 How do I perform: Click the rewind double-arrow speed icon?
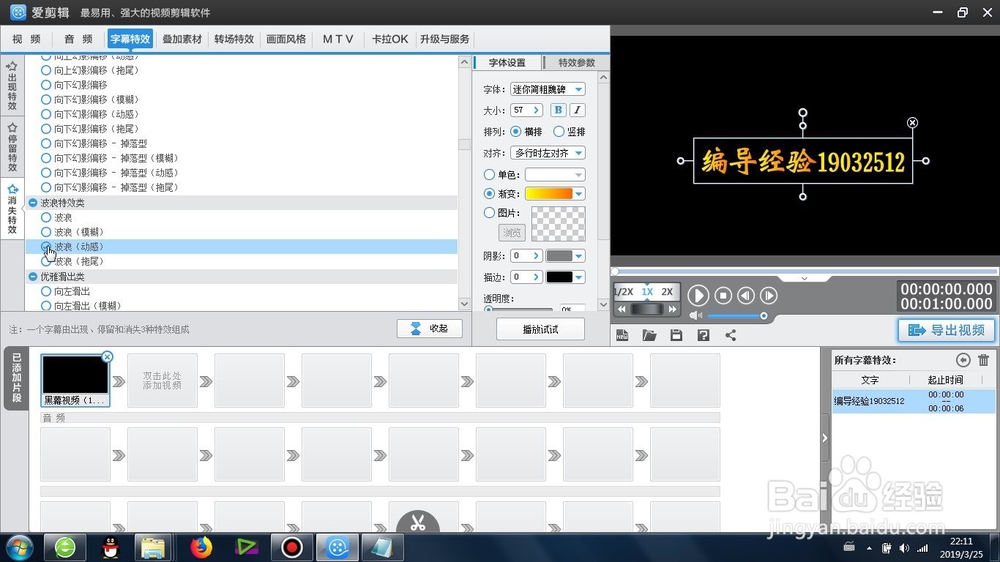pos(622,309)
